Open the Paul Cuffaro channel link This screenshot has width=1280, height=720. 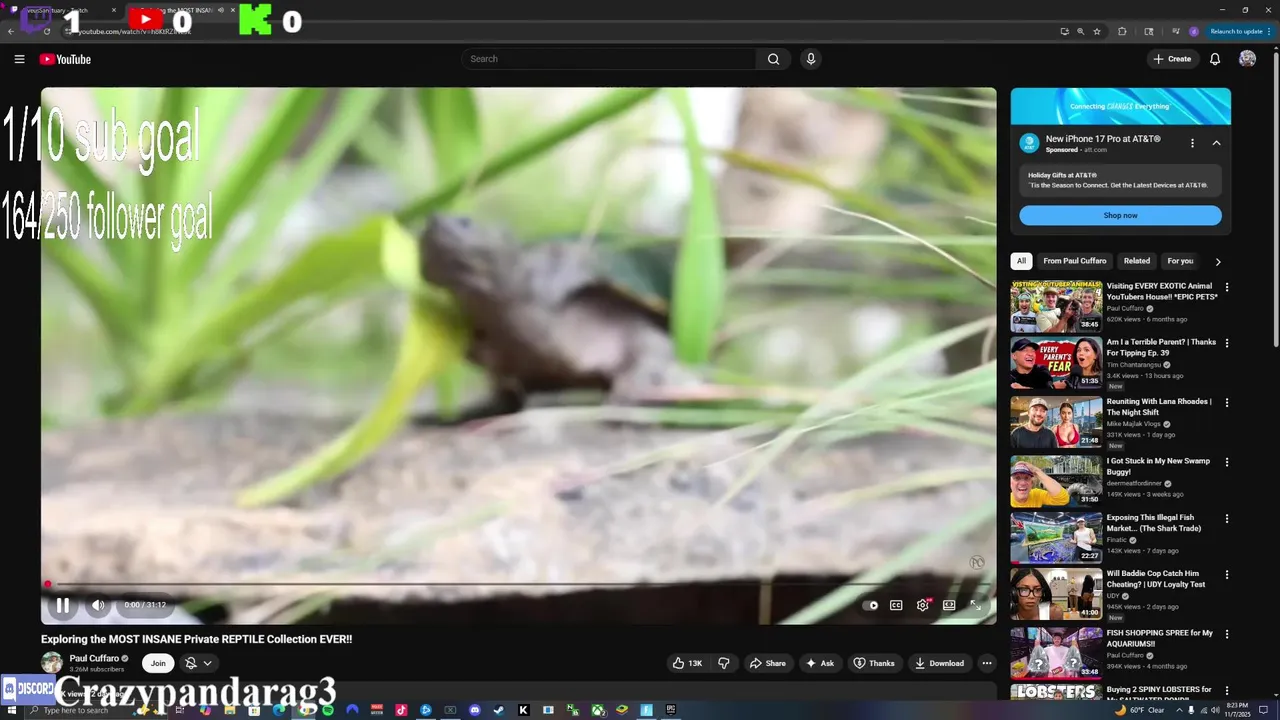(x=94, y=658)
